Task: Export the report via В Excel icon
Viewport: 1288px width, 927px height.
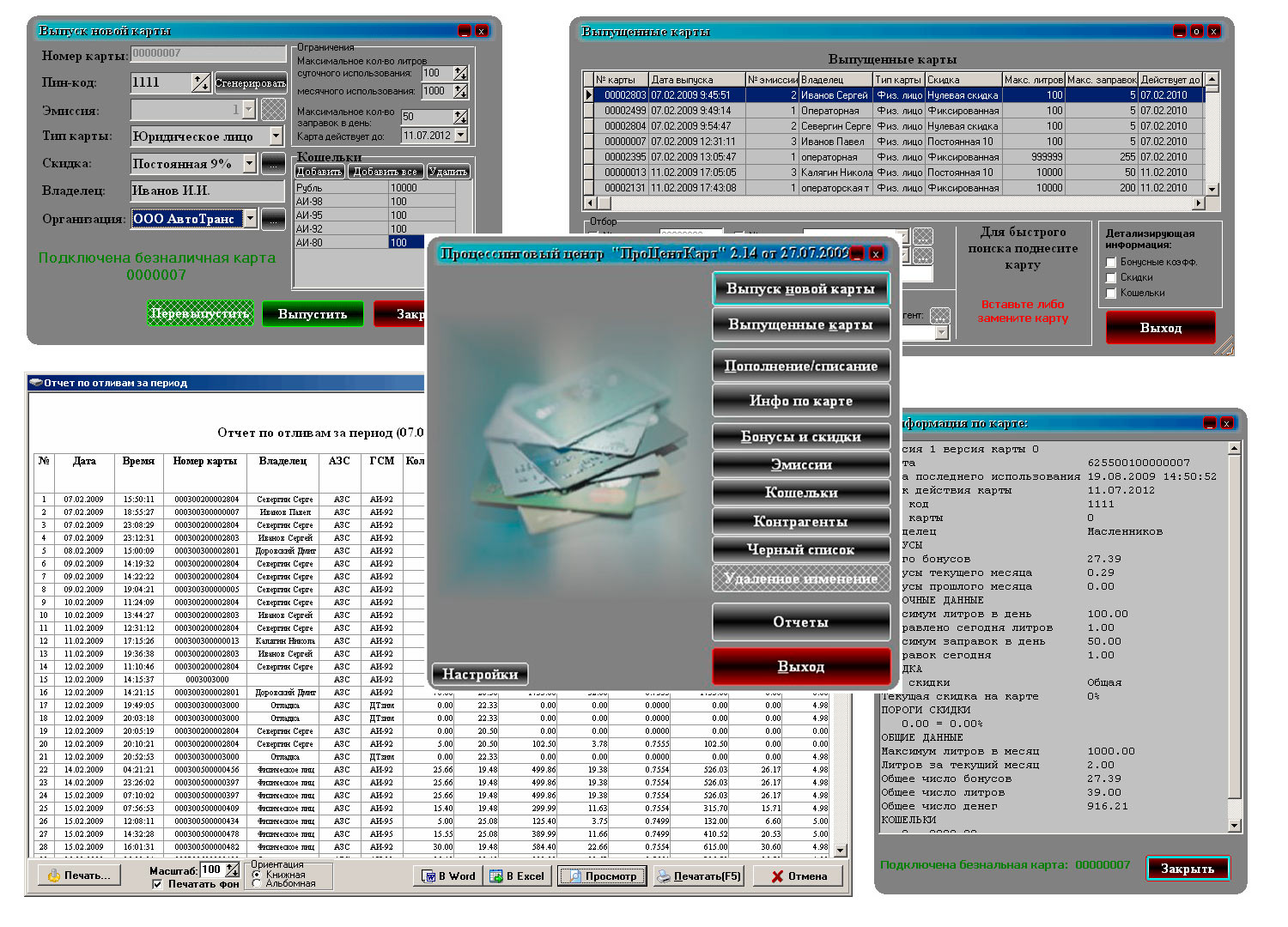Action: 517,876
